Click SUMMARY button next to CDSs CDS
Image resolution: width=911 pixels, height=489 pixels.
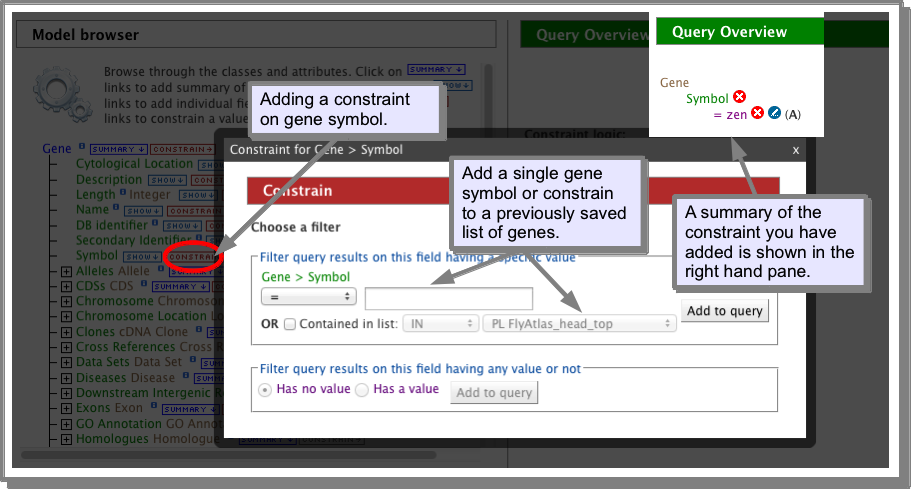tap(180, 287)
